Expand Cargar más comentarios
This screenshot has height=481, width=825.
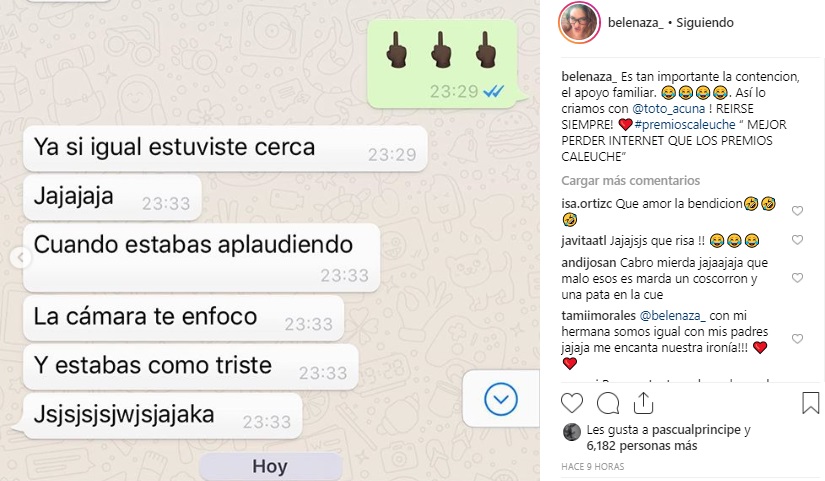pos(630,181)
